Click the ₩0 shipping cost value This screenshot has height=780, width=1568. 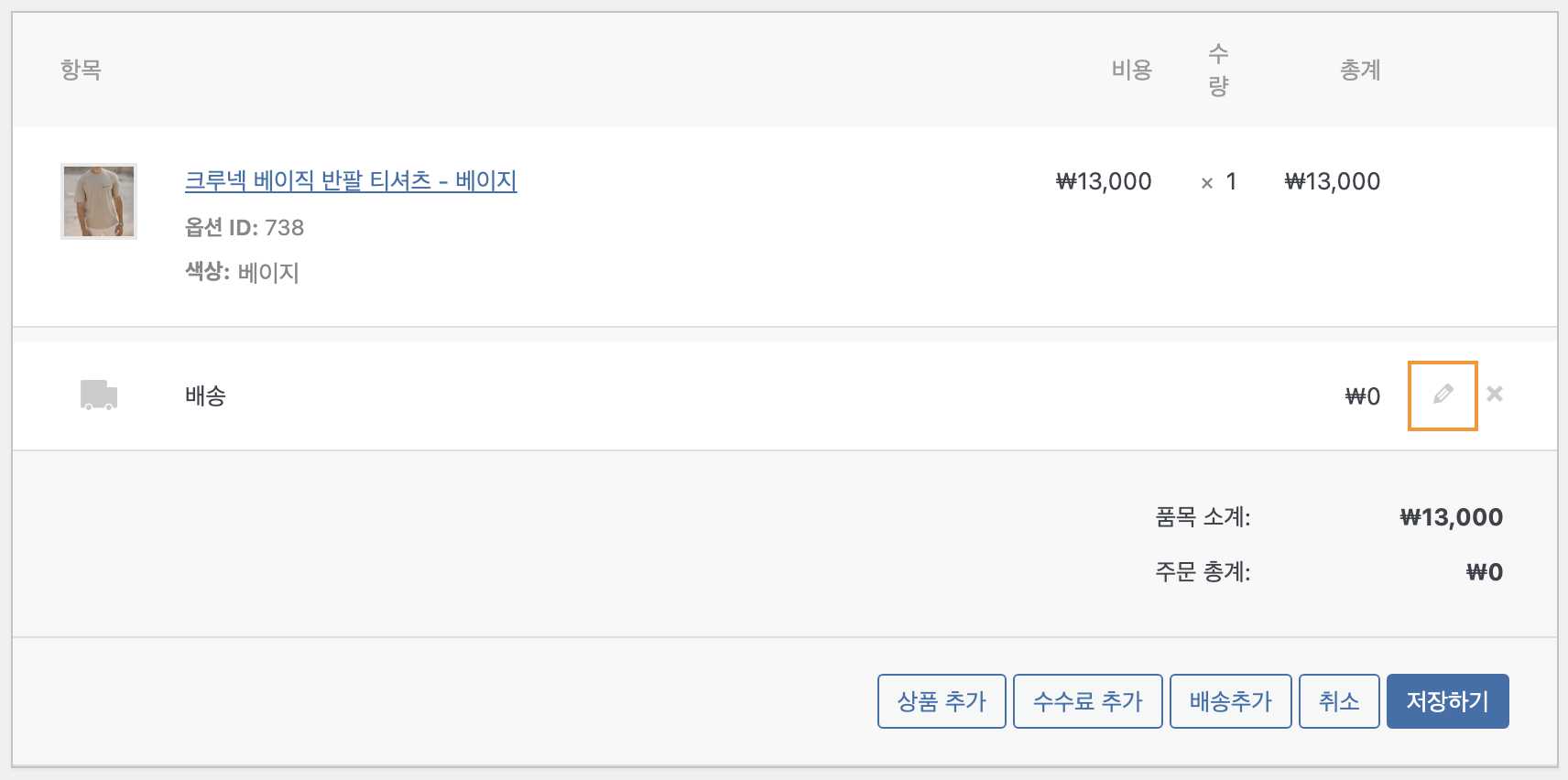1362,396
